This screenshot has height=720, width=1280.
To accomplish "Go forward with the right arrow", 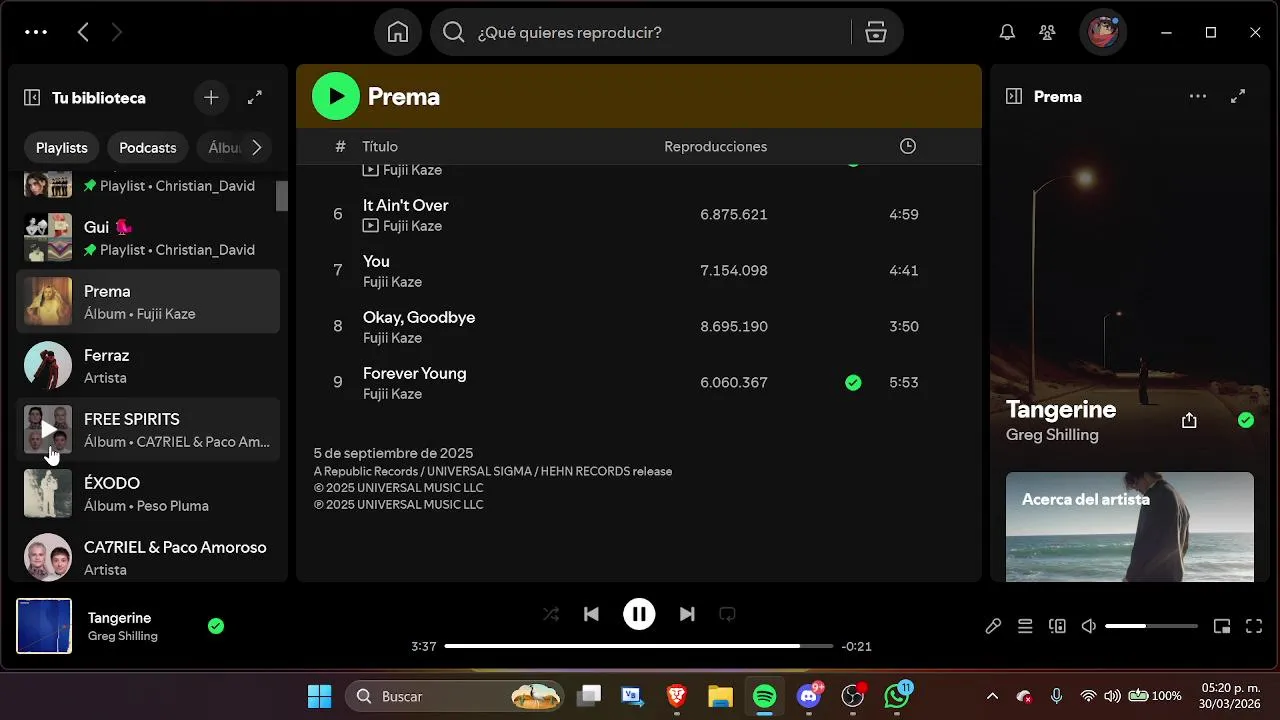I will click(116, 32).
